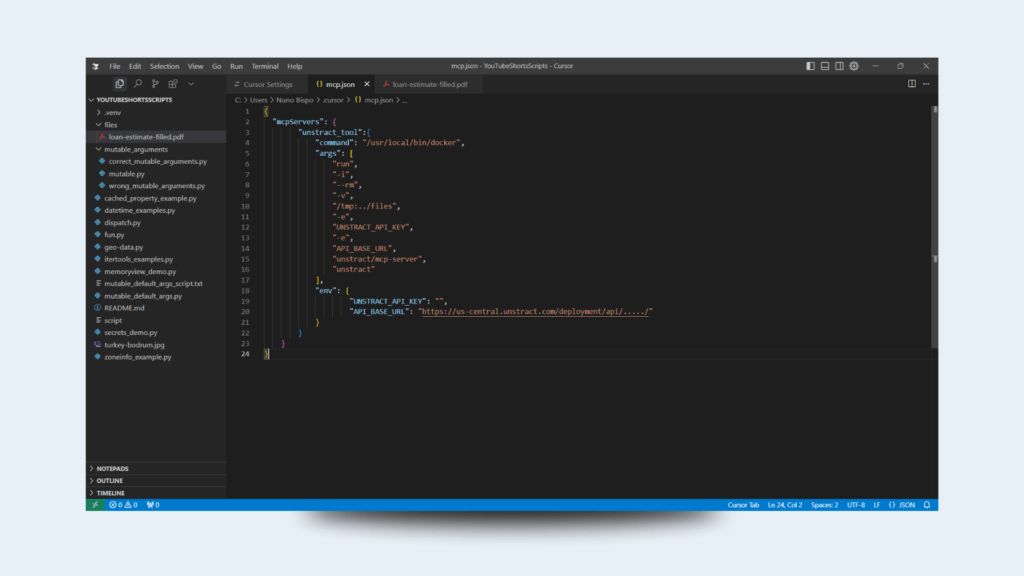The width and height of the screenshot is (1024, 576).
Task: Toggle the secondary side bar layout
Action: pyautogui.click(x=839, y=66)
